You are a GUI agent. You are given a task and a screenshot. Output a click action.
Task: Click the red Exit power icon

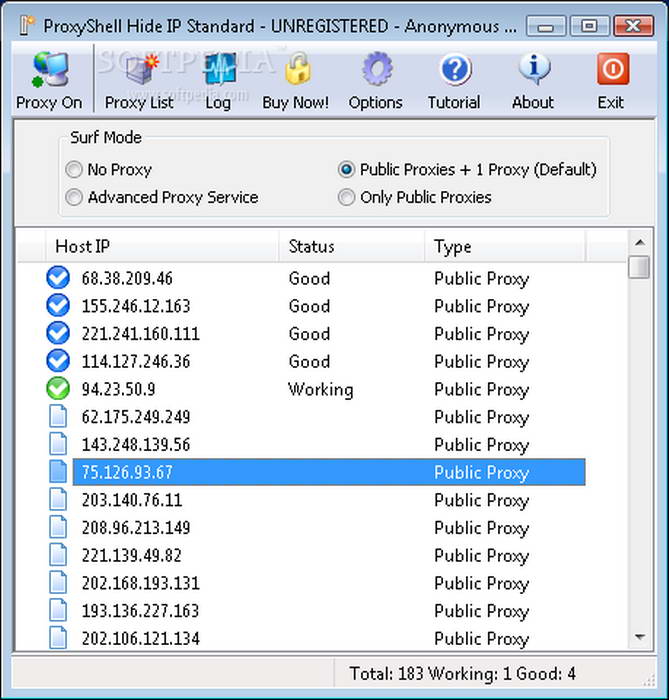pyautogui.click(x=613, y=68)
